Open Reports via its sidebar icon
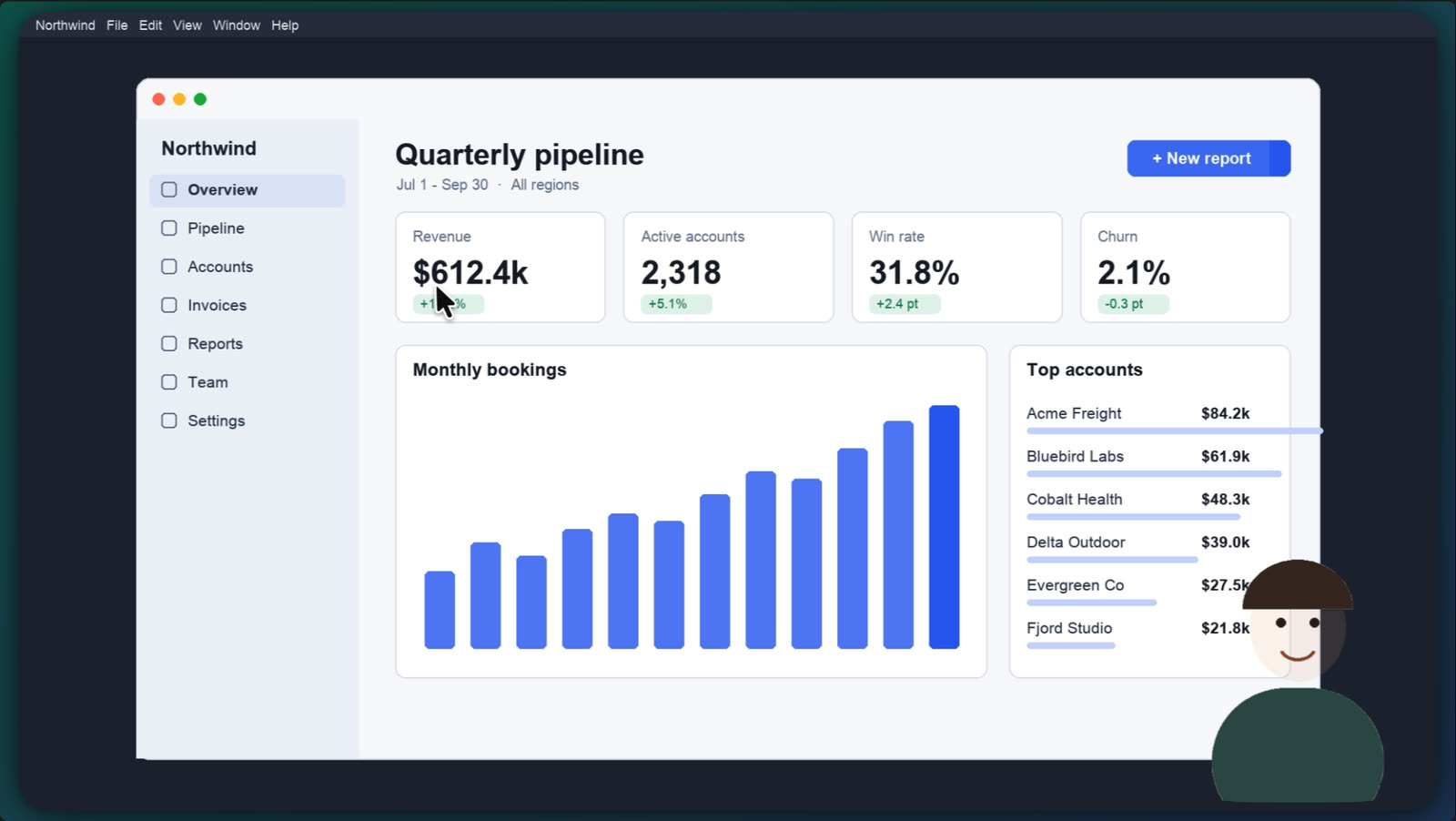The height and width of the screenshot is (821, 1456). tap(169, 343)
